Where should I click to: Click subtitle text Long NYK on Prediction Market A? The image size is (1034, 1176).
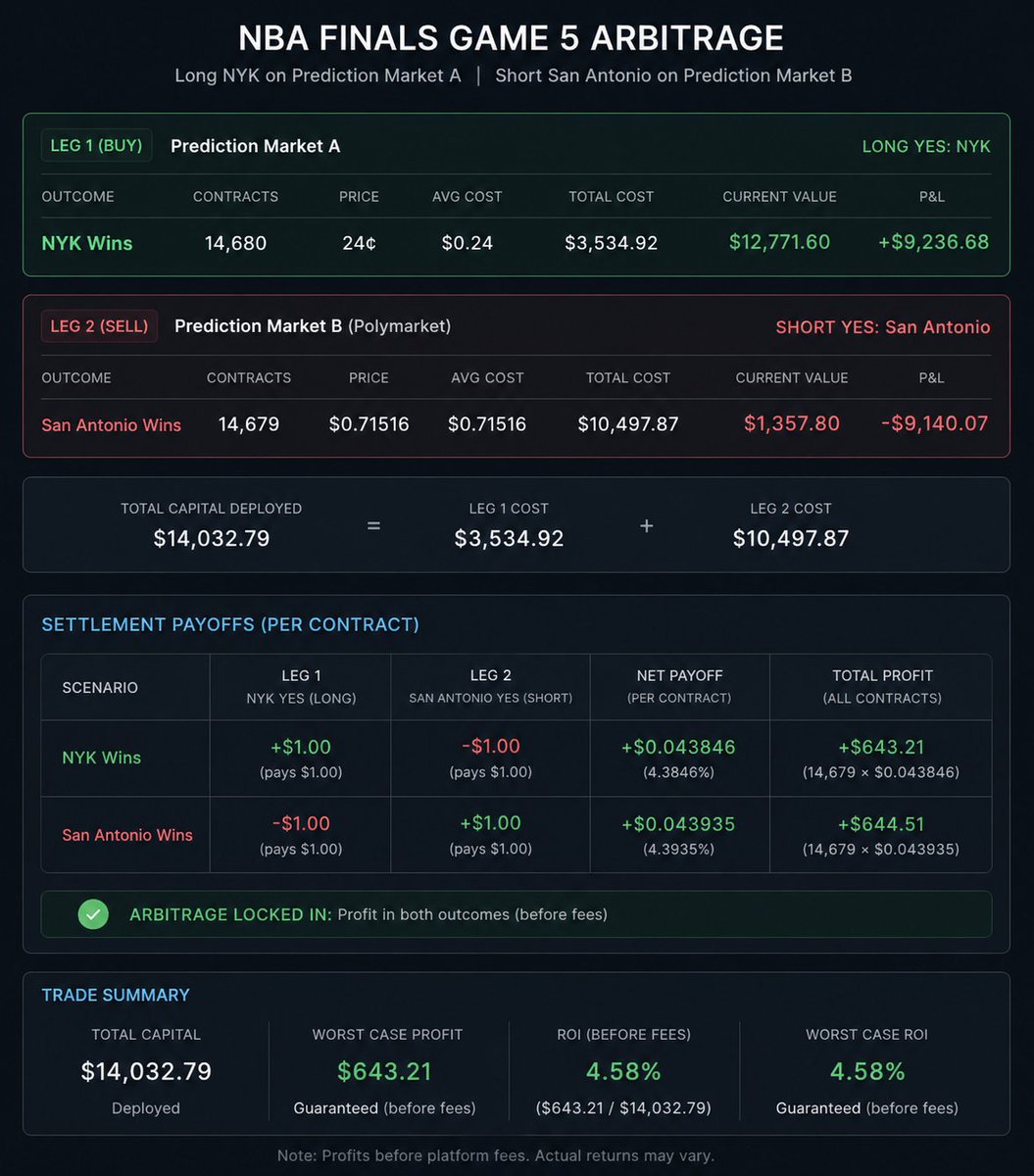318,75
